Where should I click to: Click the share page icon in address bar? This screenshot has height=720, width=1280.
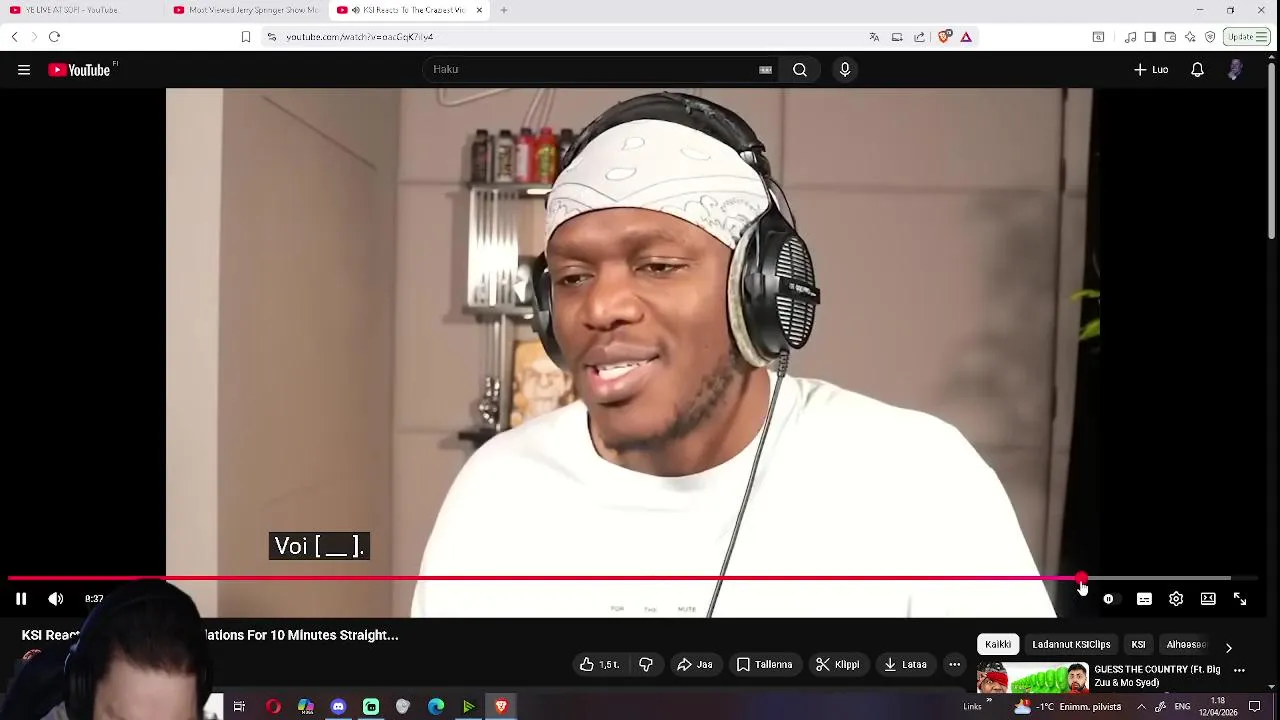(920, 37)
